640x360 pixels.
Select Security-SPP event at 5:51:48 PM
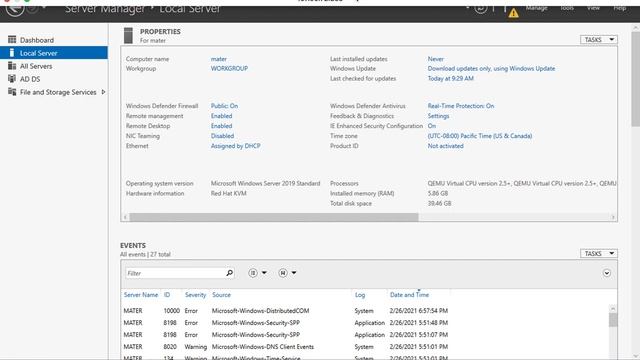364,323
